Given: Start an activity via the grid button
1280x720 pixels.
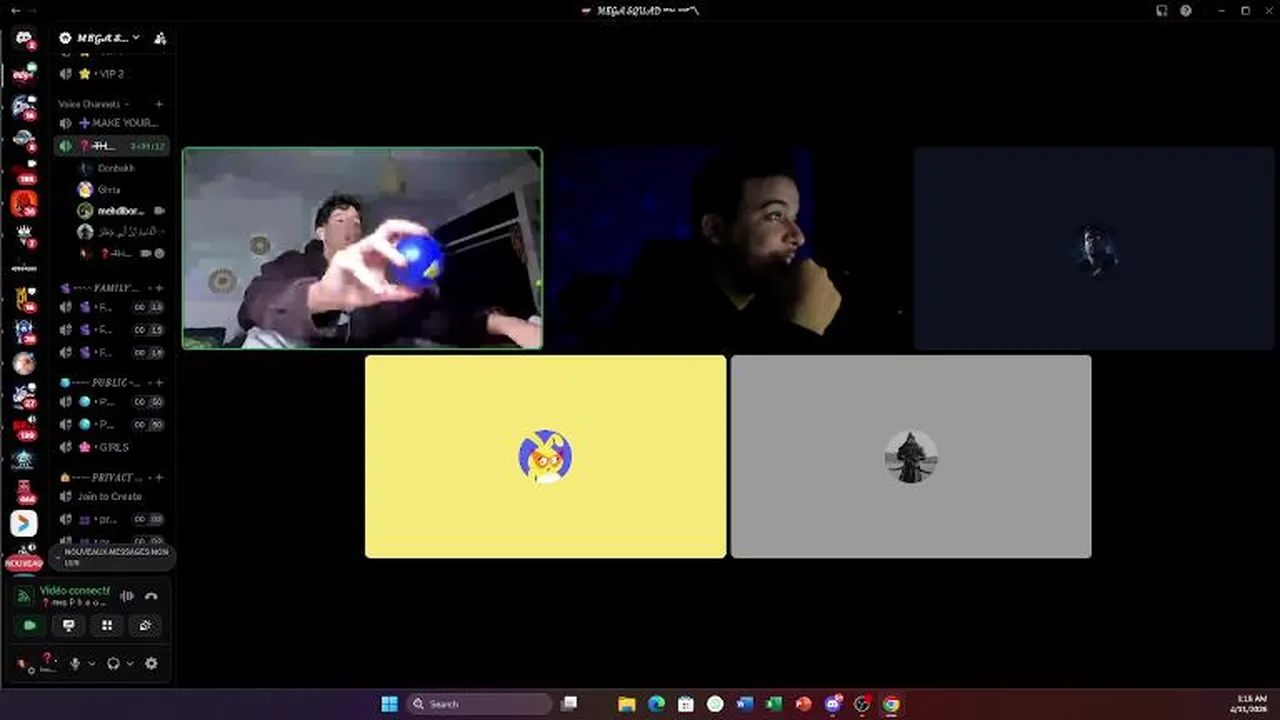Looking at the screenshot, I should point(107,625).
